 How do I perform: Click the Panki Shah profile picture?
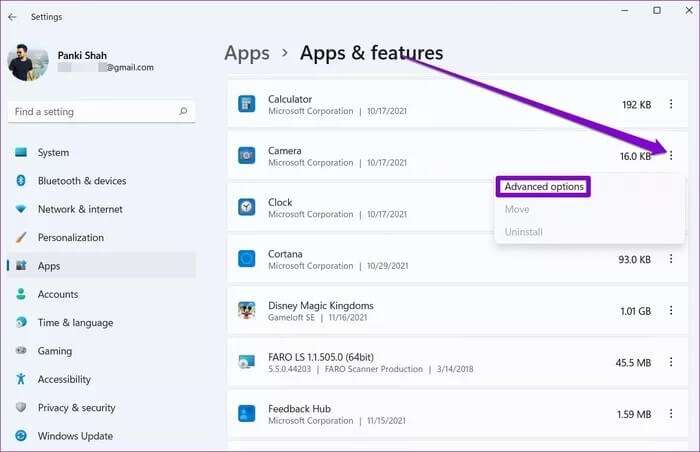click(28, 63)
